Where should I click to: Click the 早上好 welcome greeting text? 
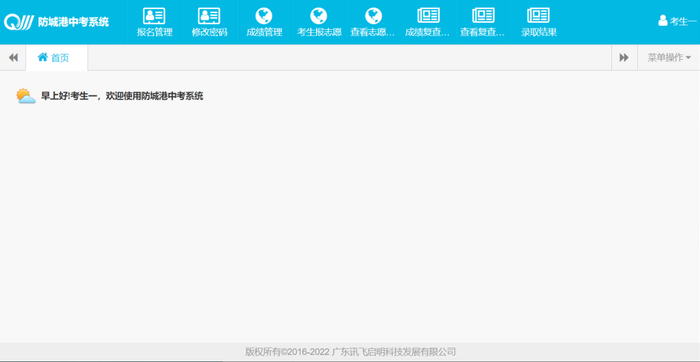click(122, 96)
